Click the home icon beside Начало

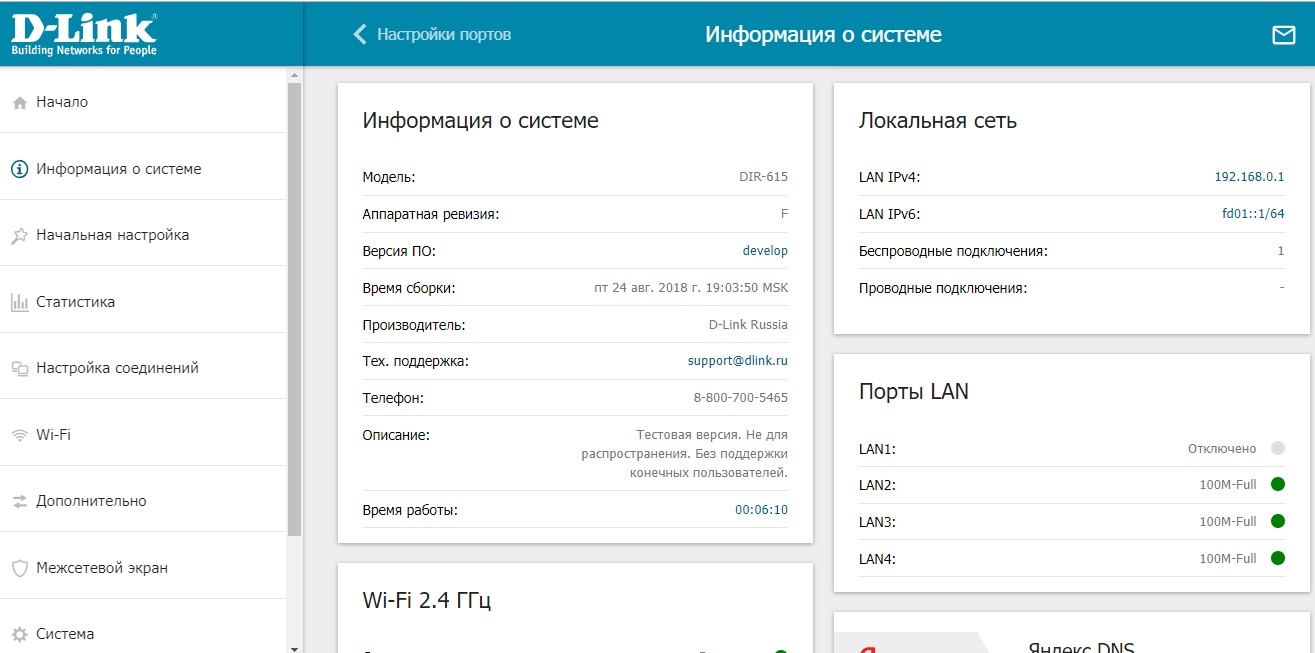coord(19,102)
